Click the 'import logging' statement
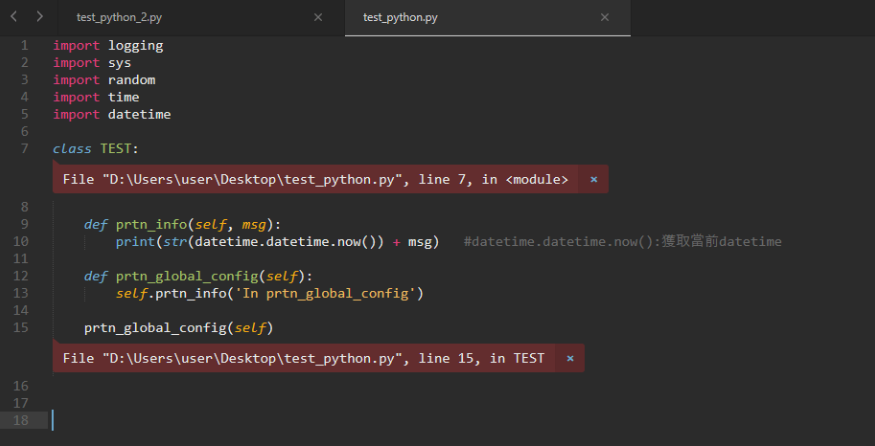The height and width of the screenshot is (446, 875). (x=108, y=45)
